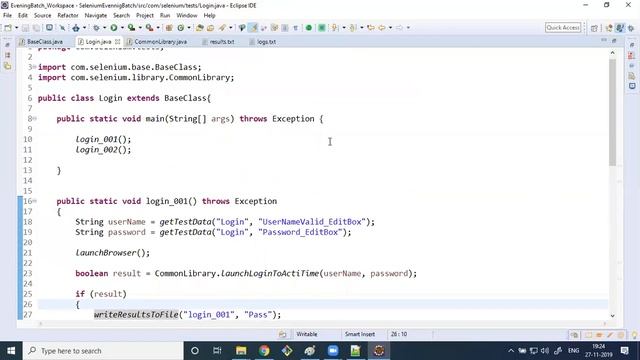
Task: Click the Save toolbar icon
Action: click(x=25, y=28)
